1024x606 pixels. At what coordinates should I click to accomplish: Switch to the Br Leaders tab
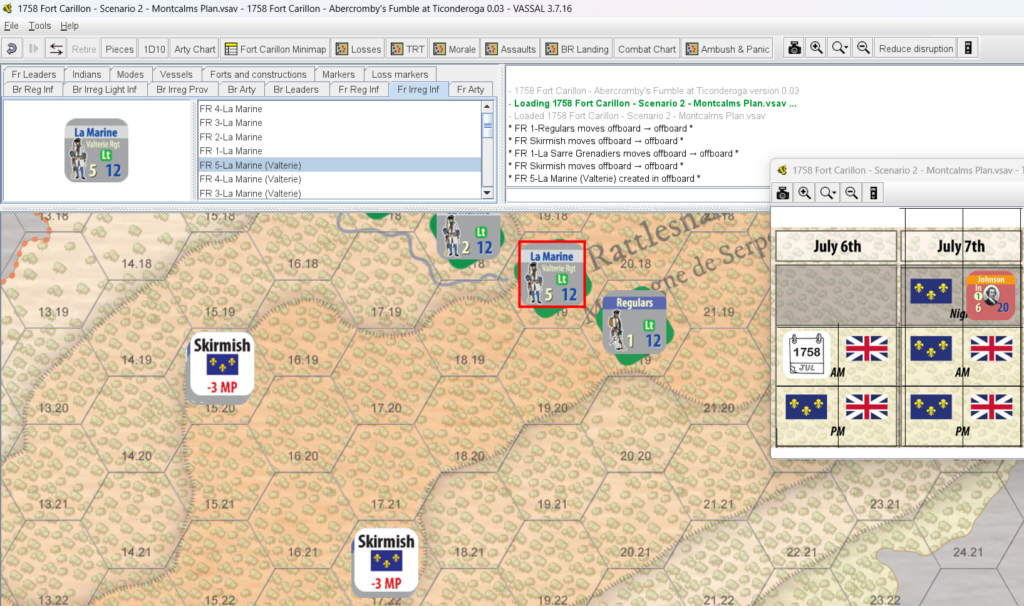pyautogui.click(x=296, y=89)
